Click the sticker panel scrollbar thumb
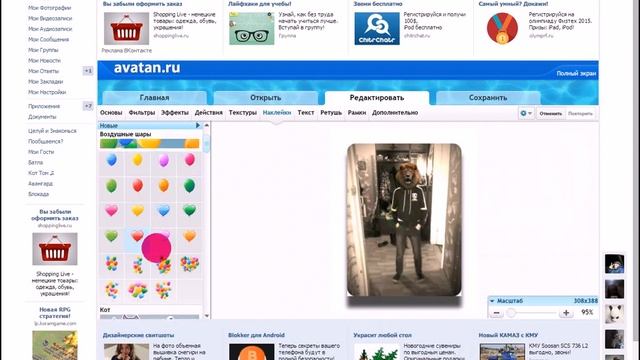Viewport: 640px width, 360px height. (207, 144)
